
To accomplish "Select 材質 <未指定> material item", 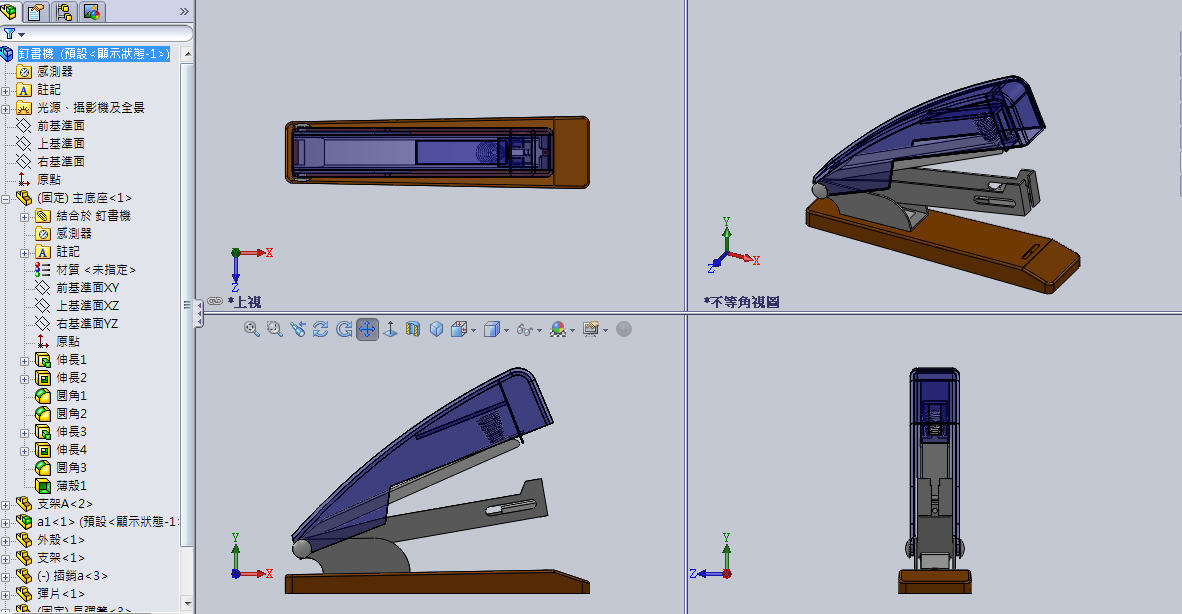I will (96, 270).
